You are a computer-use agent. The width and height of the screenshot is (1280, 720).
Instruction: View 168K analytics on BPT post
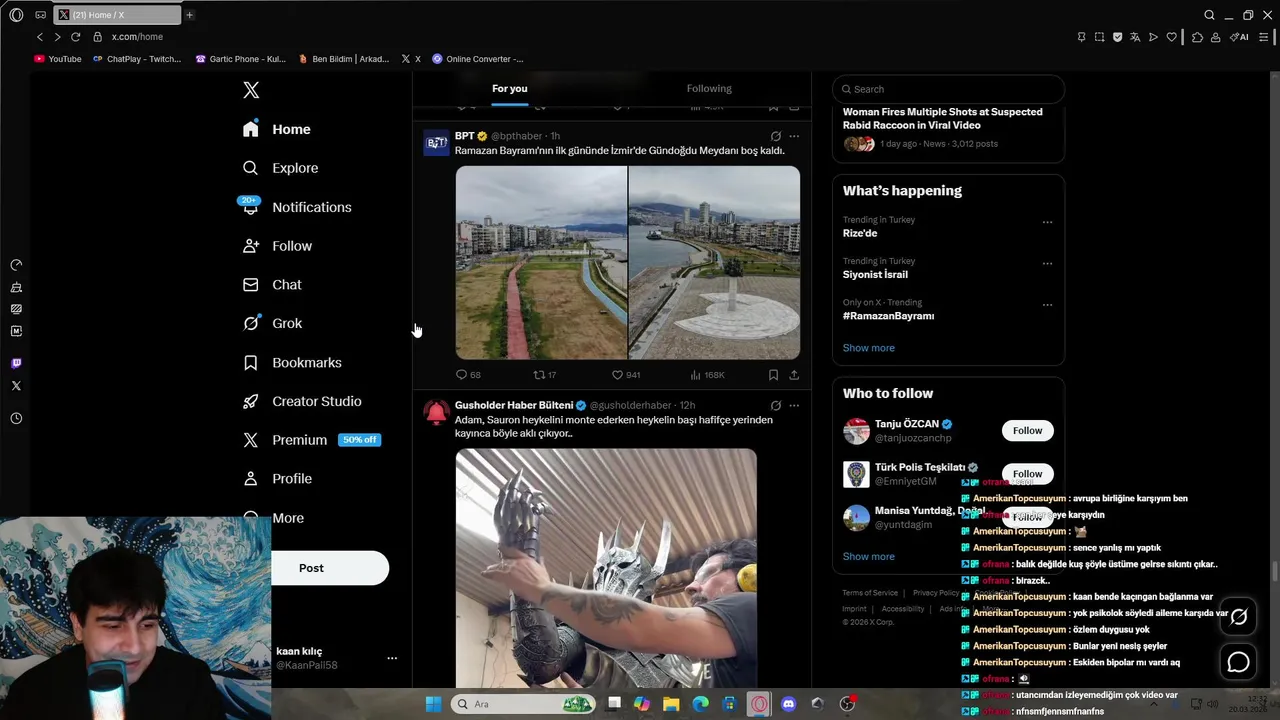click(707, 375)
